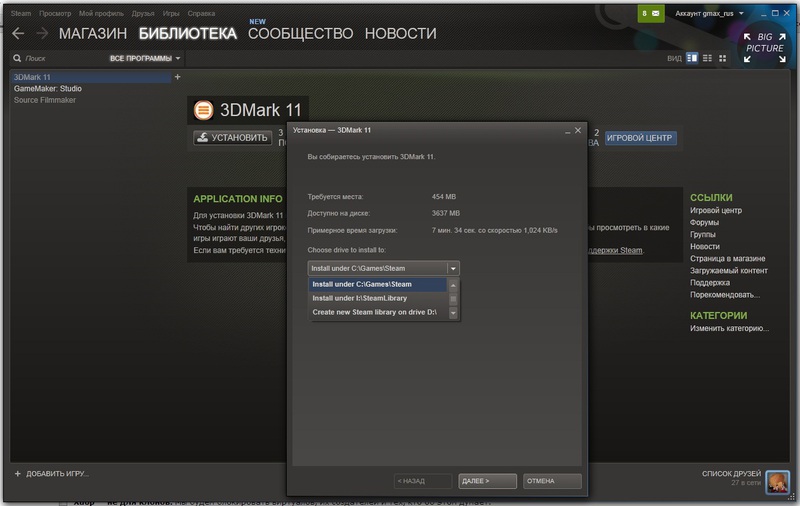Open the Страница в магазине link
The image size is (800, 506).
click(x=728, y=259)
